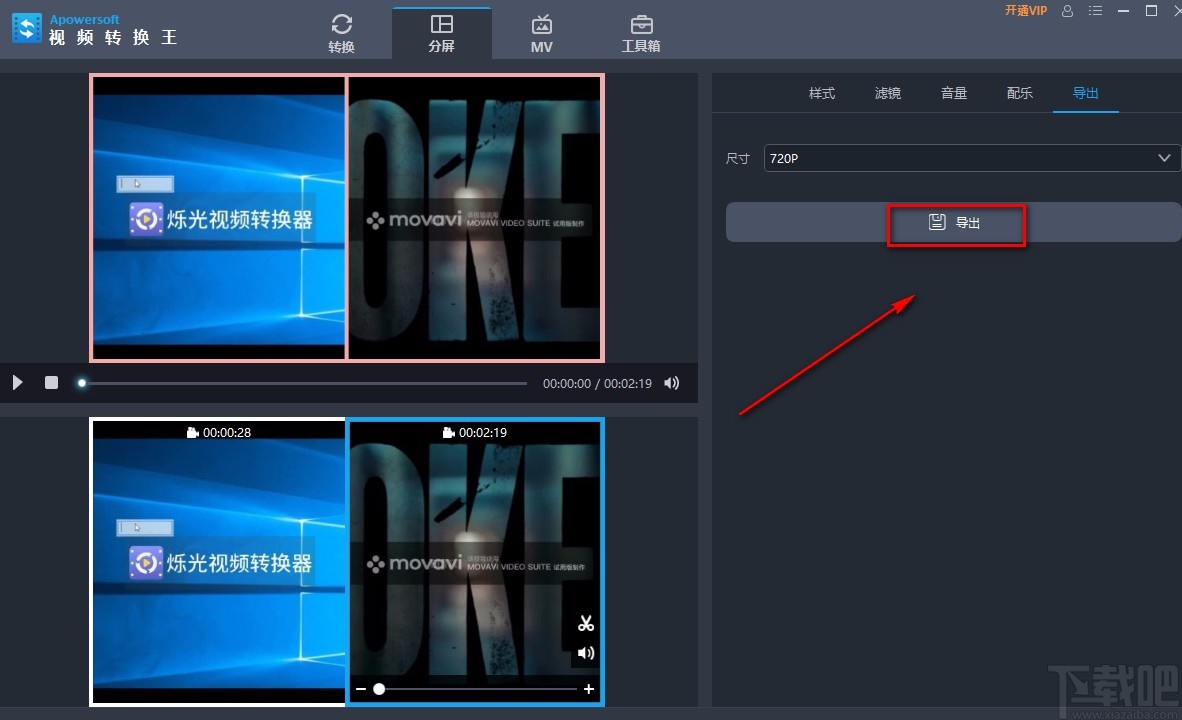The width and height of the screenshot is (1182, 720).
Task: Mute the preview player volume
Action: (x=671, y=382)
